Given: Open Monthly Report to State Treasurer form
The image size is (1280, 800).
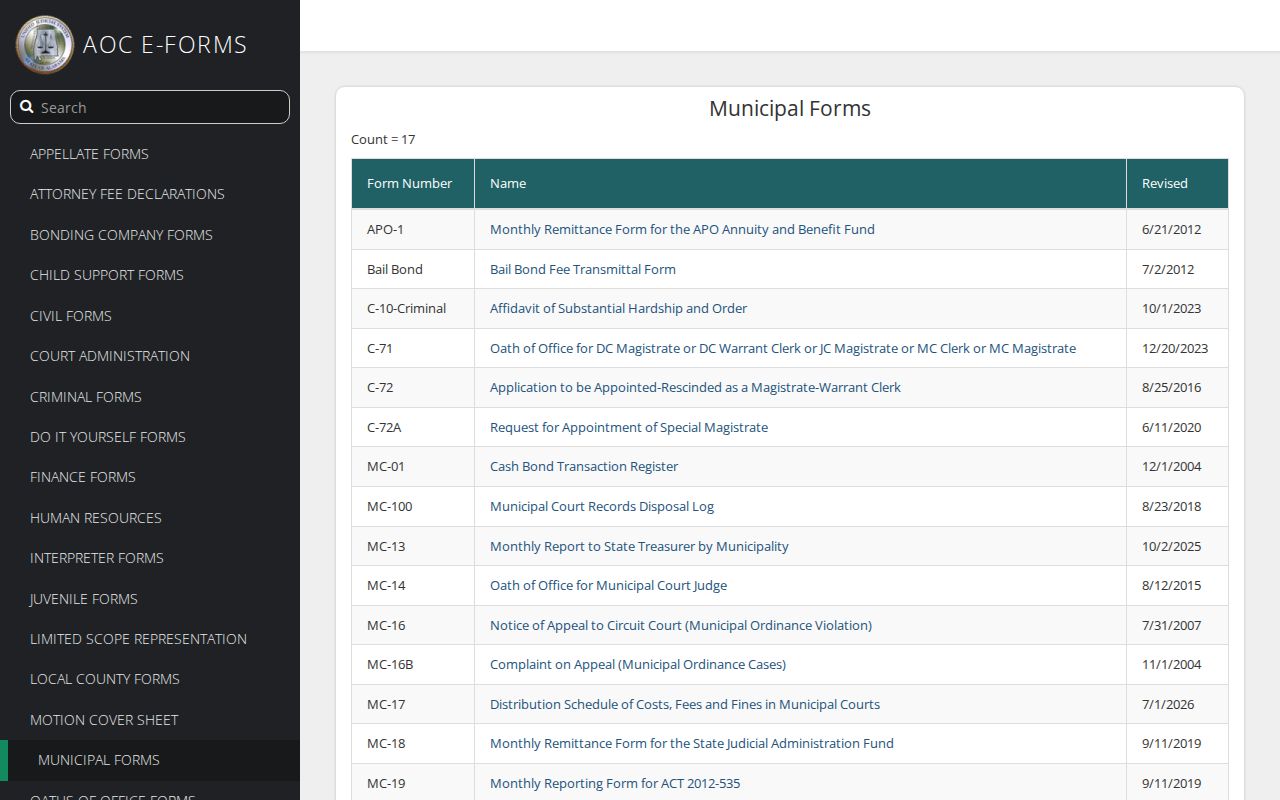Looking at the screenshot, I should click(x=639, y=546).
